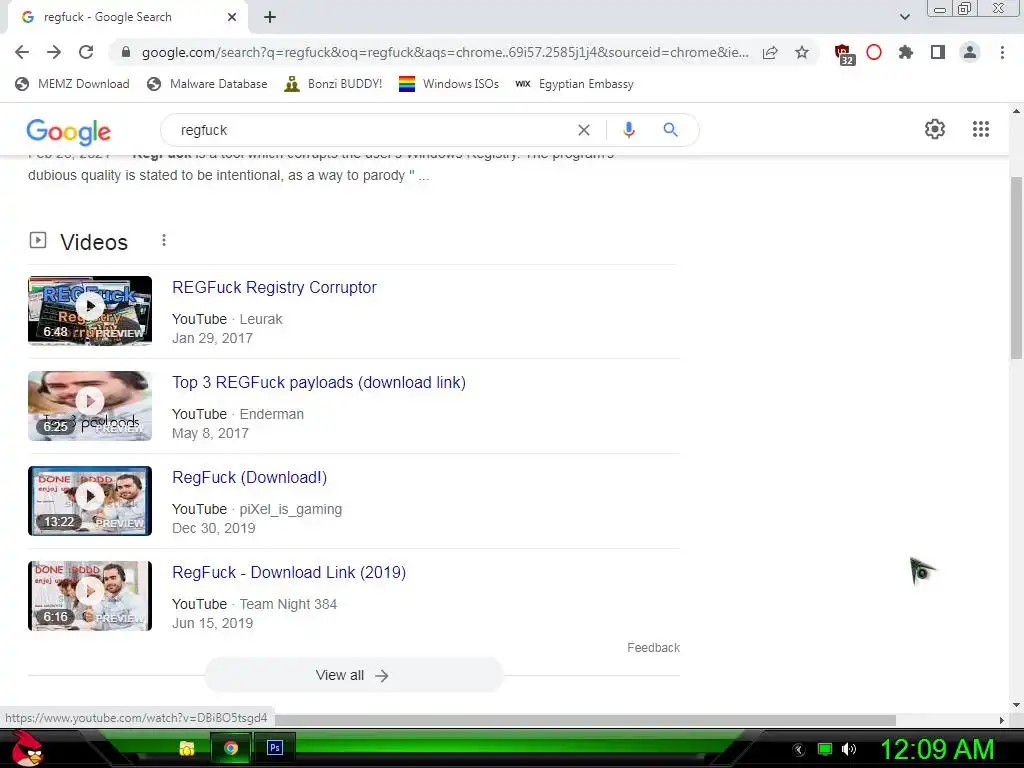
Task: Click the Team Night 384 channel text
Action: pyautogui.click(x=288, y=604)
